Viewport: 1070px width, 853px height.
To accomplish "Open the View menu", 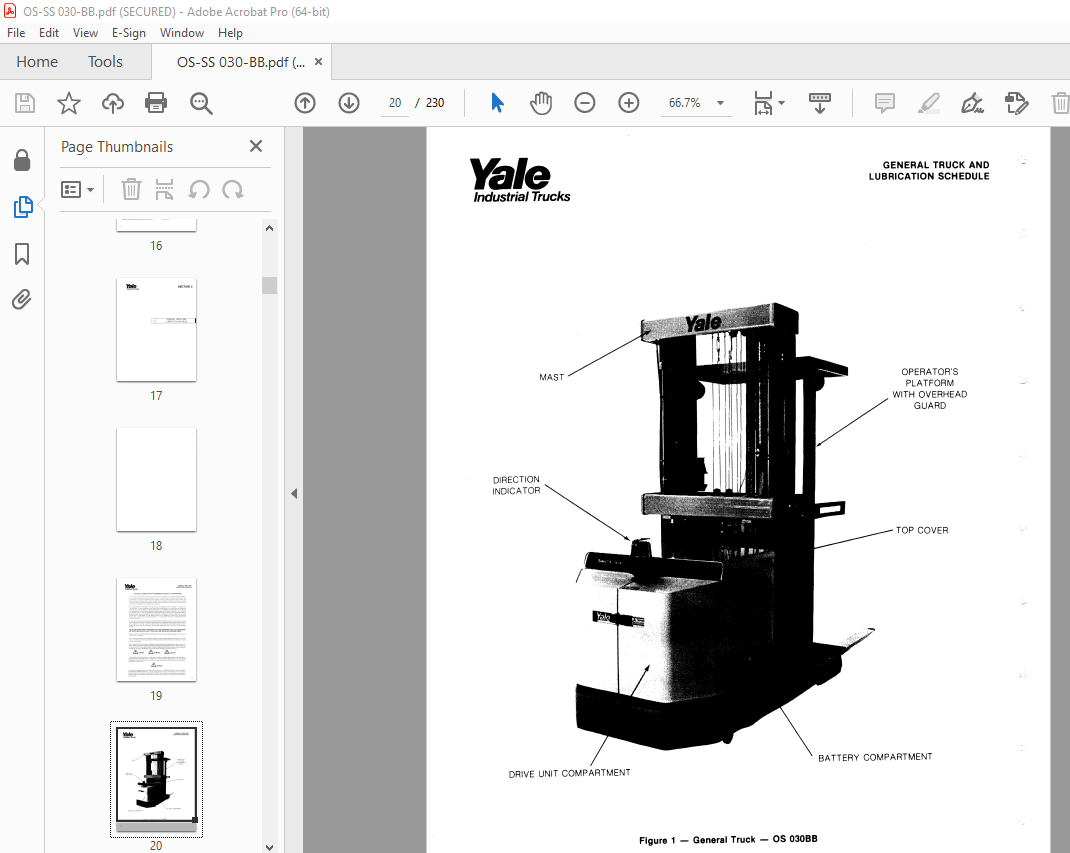I will [x=85, y=33].
